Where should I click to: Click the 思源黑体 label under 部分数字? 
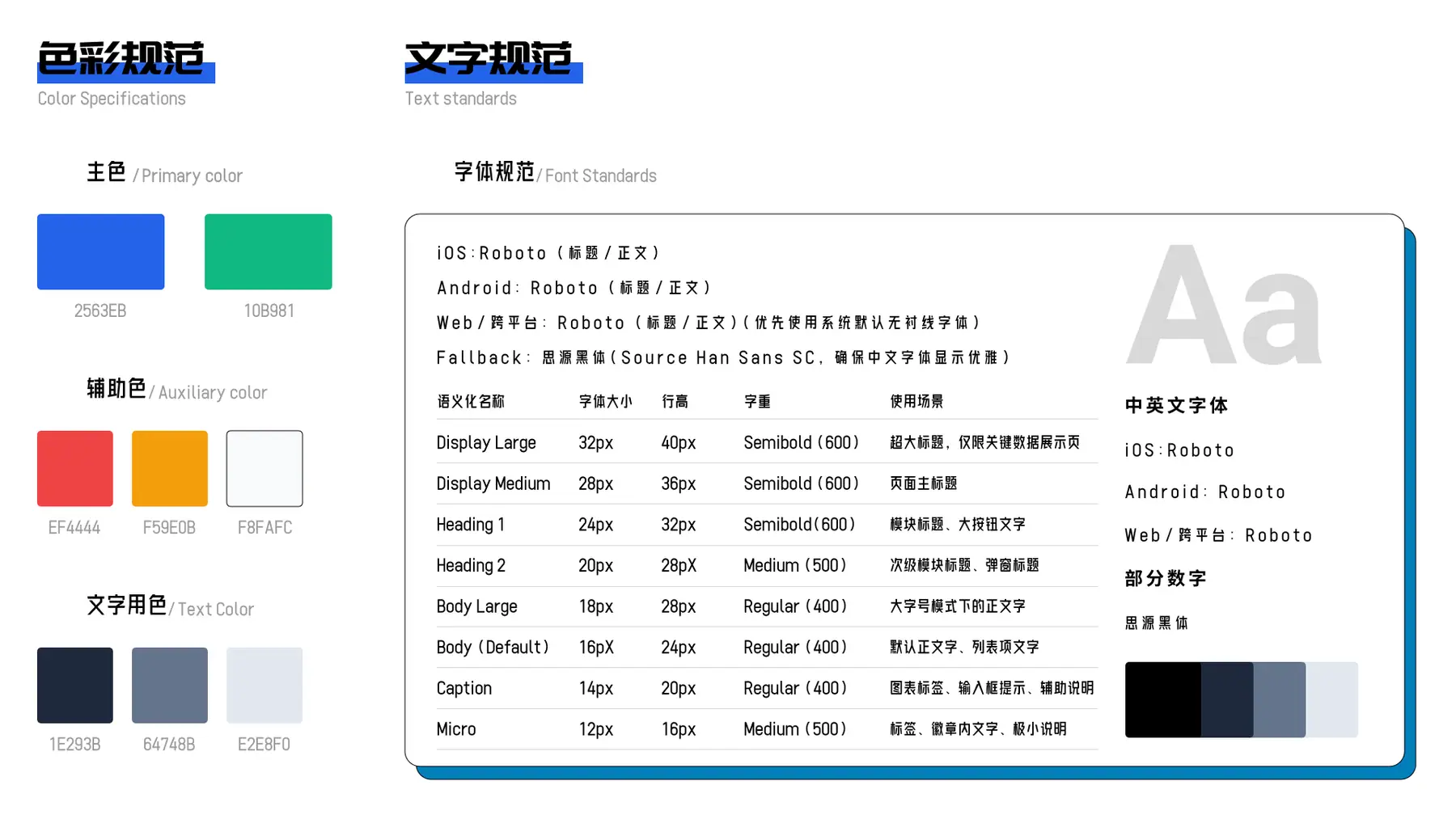point(1157,623)
